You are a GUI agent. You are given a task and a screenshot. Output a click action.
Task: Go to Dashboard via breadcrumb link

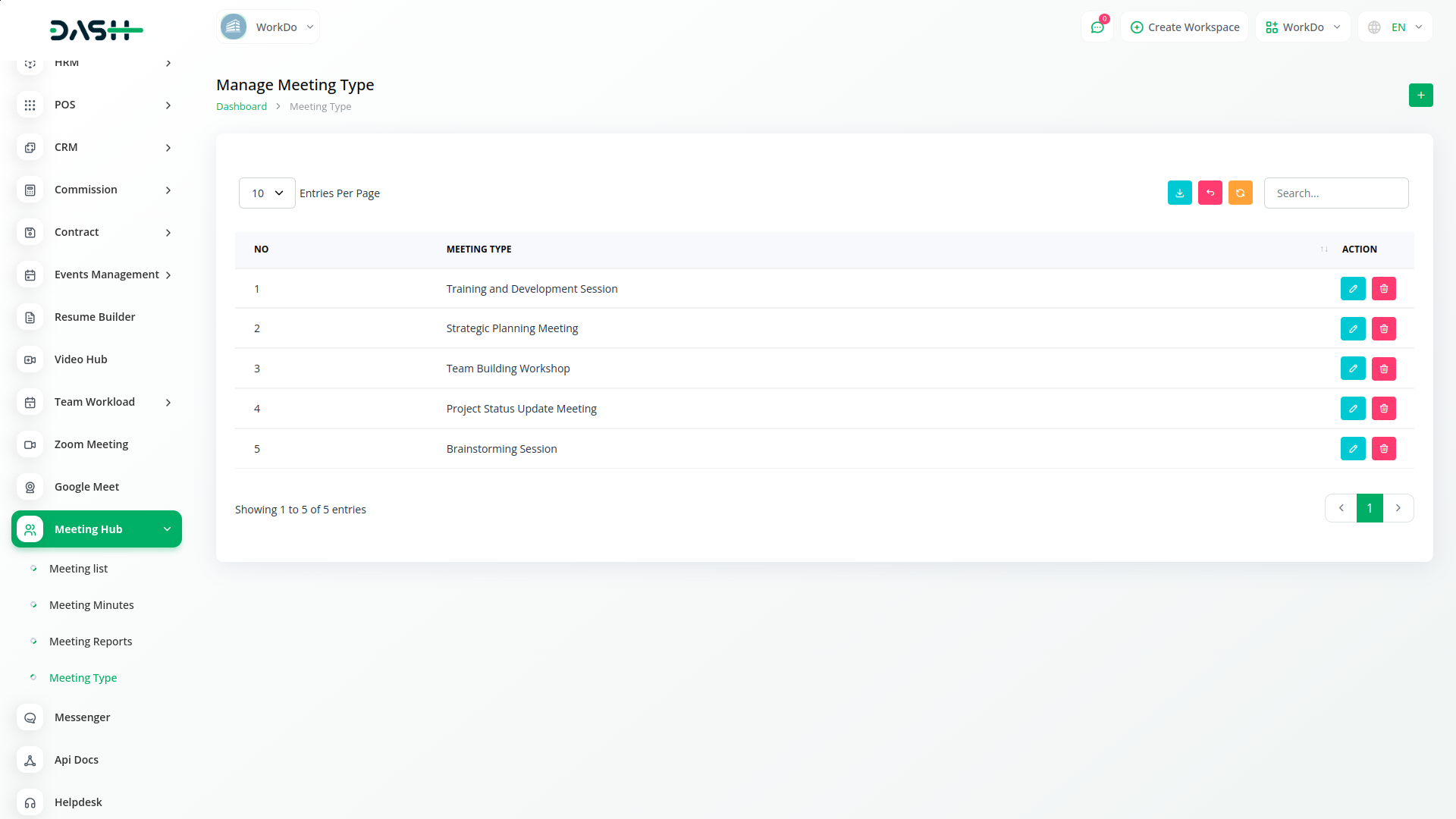tap(241, 106)
